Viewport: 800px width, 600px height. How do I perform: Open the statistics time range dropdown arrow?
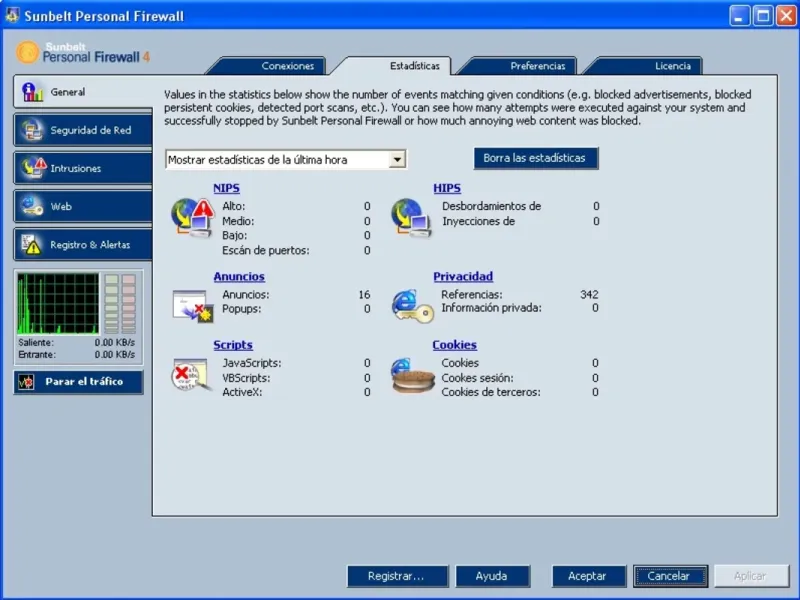[x=397, y=160]
